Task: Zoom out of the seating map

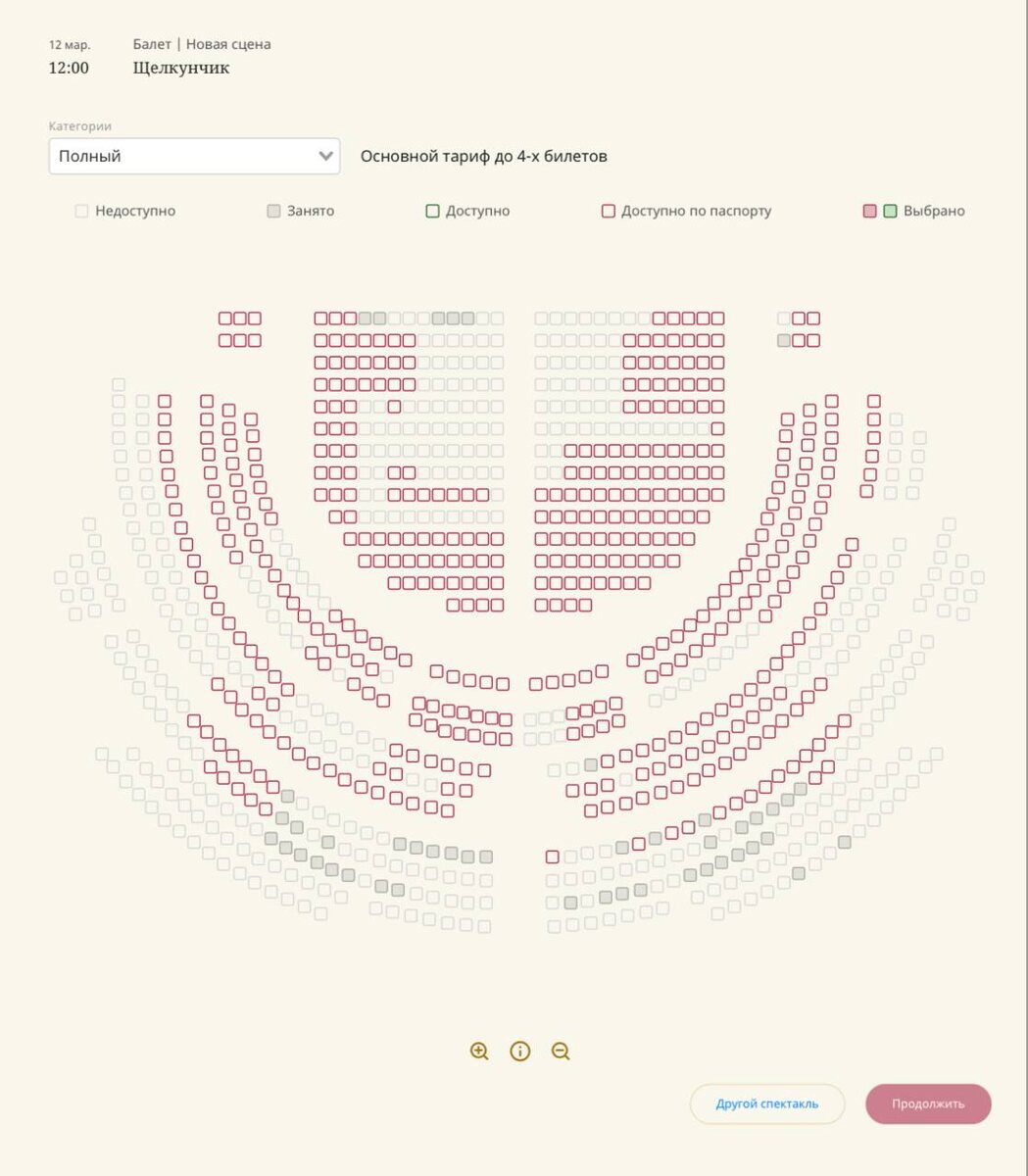Action: (x=561, y=1052)
